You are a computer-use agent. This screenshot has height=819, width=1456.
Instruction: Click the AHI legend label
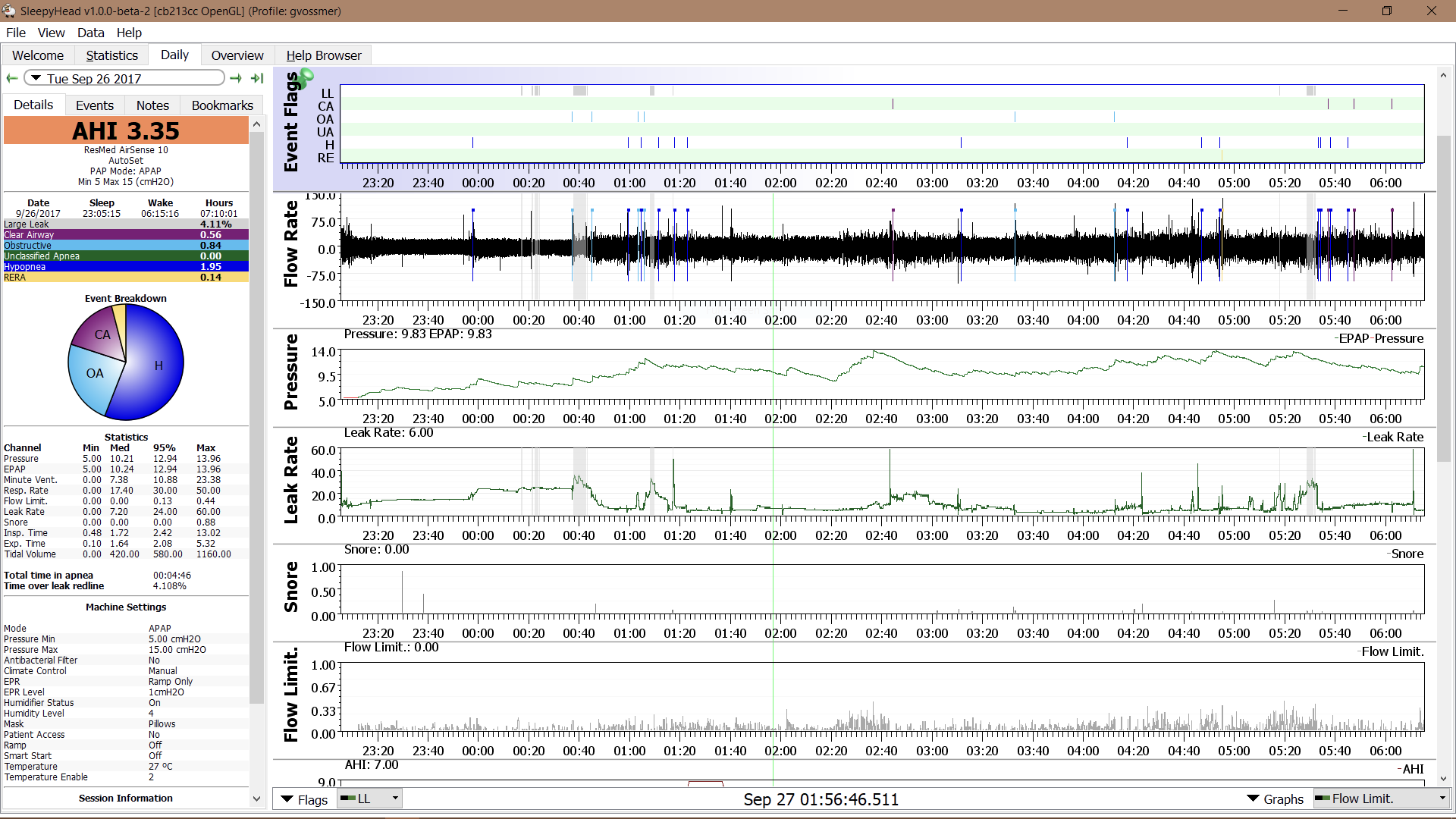pyautogui.click(x=1413, y=769)
